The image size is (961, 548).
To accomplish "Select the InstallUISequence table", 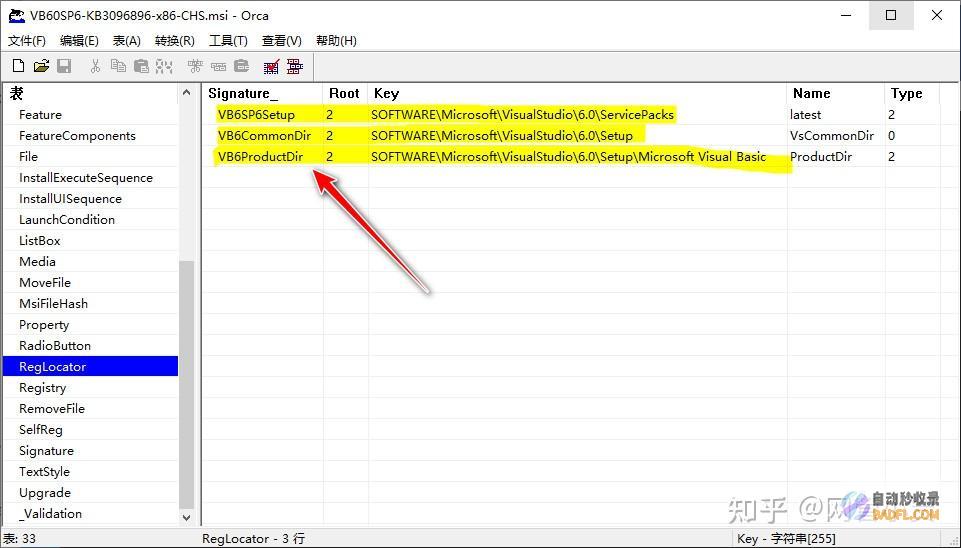I will click(70, 199).
